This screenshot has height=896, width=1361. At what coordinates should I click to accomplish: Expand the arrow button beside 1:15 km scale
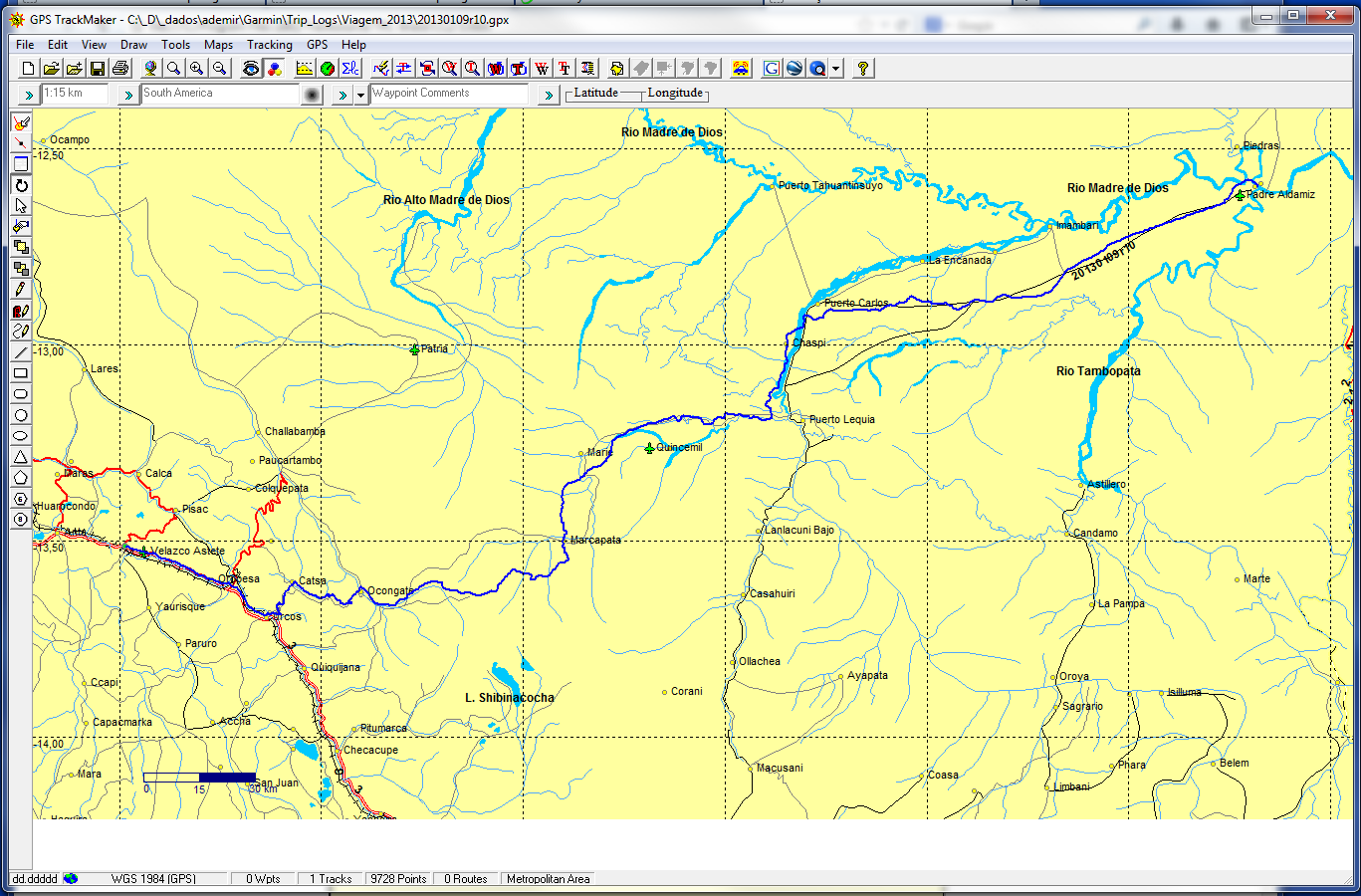pos(28,95)
